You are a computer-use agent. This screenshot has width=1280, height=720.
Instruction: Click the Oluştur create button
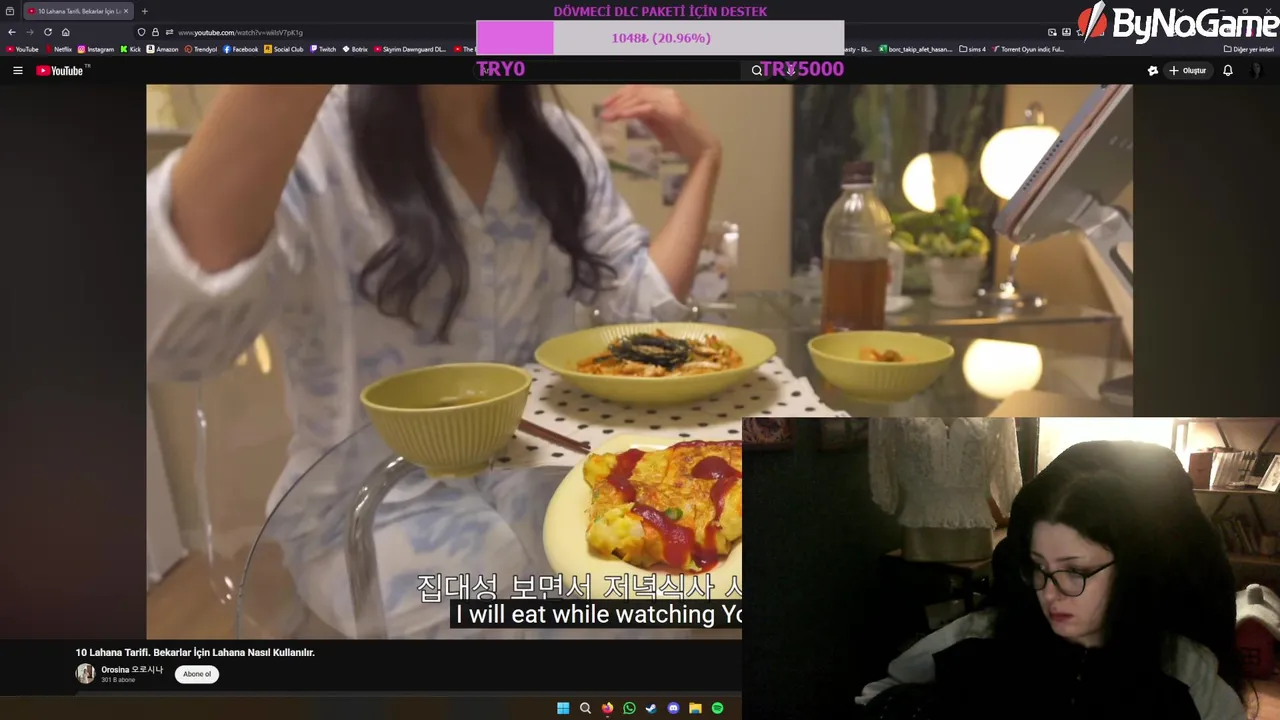pyautogui.click(x=1187, y=70)
